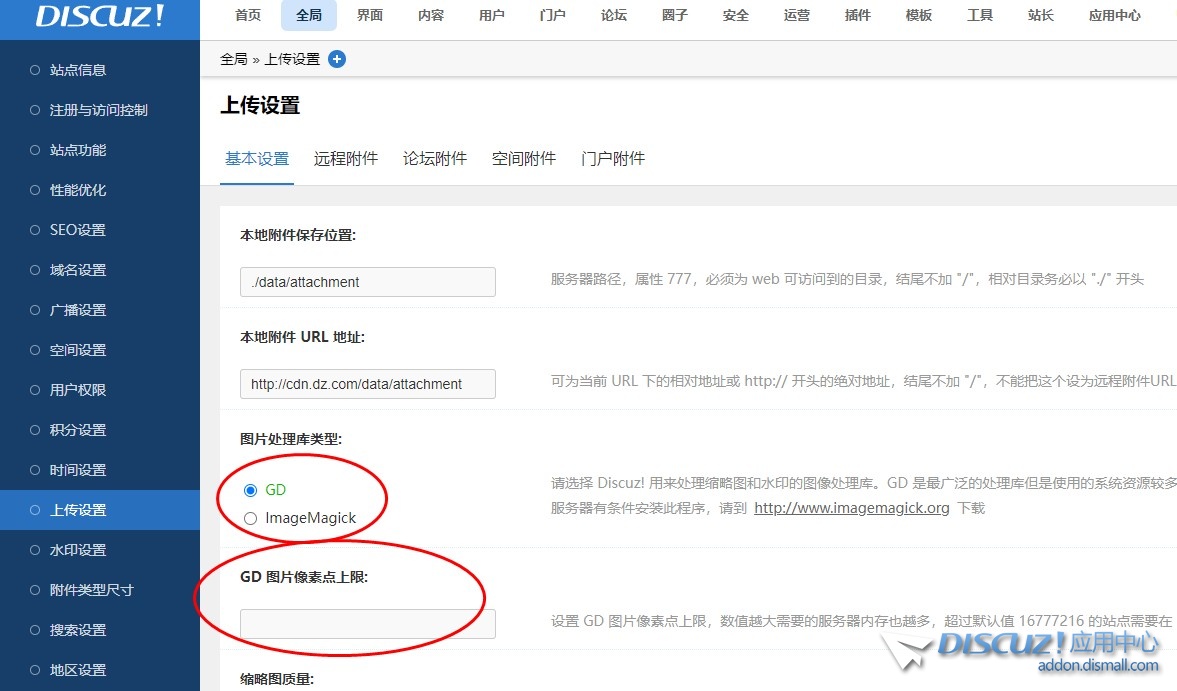This screenshot has width=1177, height=691.
Task: Open the 安全 top menu
Action: click(736, 16)
